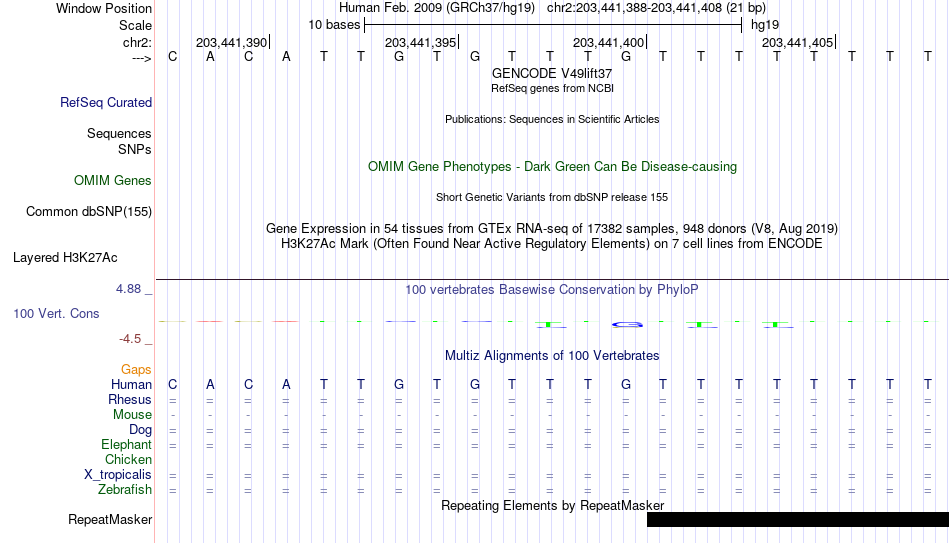Screen dimensions: 950x543
Task: Click '100 vertebrates Basewise Conservation by PhyloP' title
Action: point(552,290)
